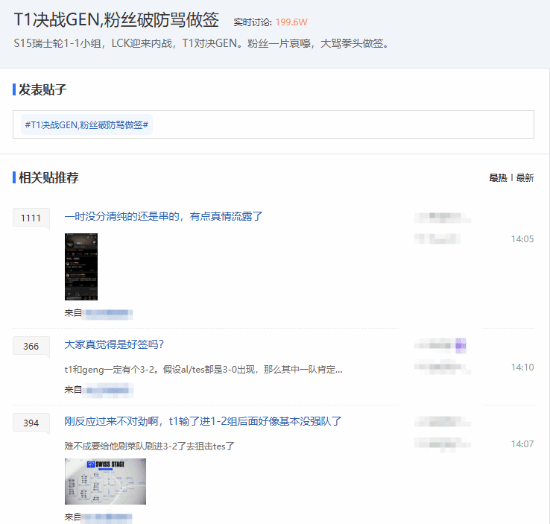
Task: Open the Swiss Stage bracket thumbnail
Action: pyautogui.click(x=105, y=481)
